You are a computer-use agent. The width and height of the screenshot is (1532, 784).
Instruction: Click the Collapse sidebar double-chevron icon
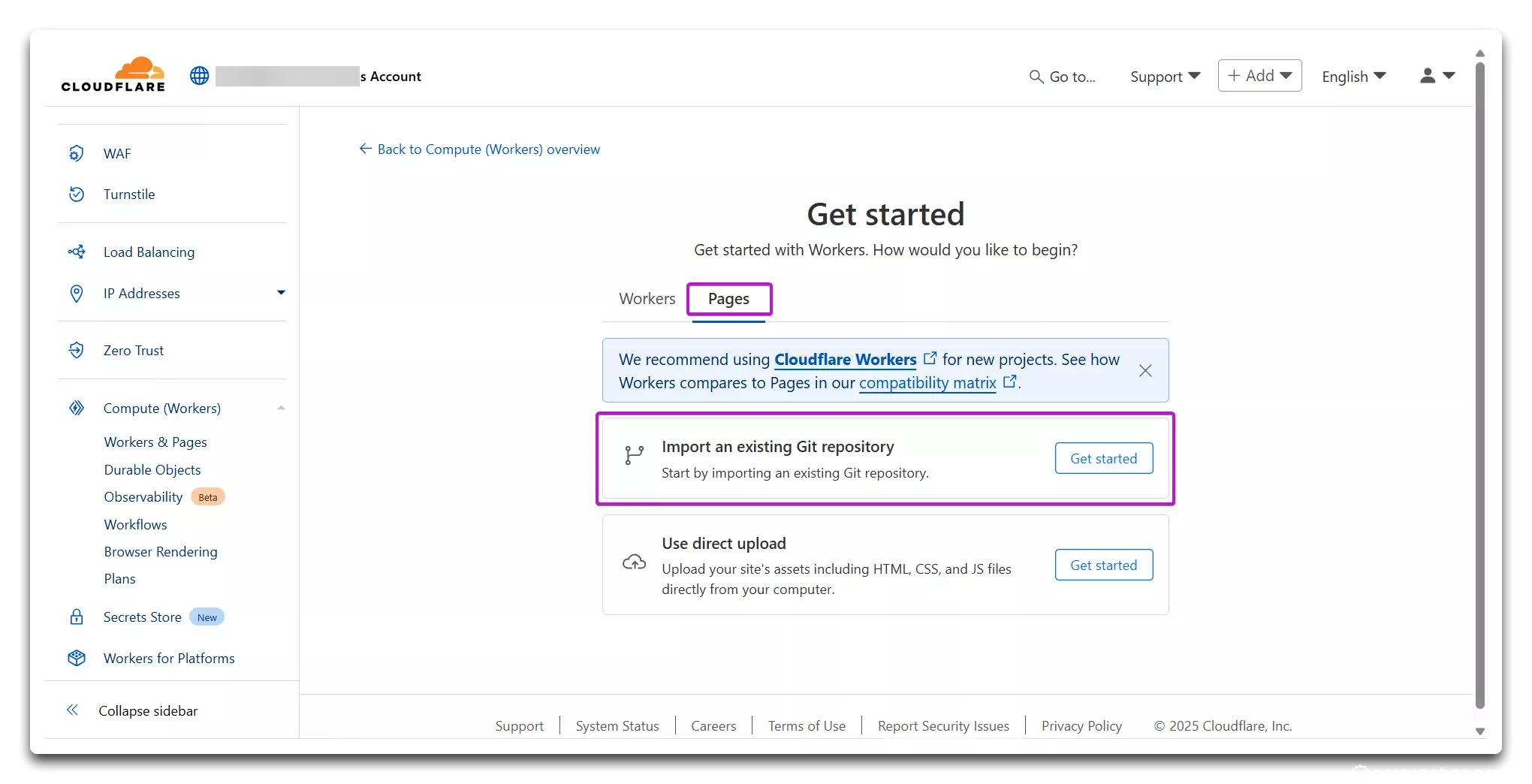pos(72,710)
